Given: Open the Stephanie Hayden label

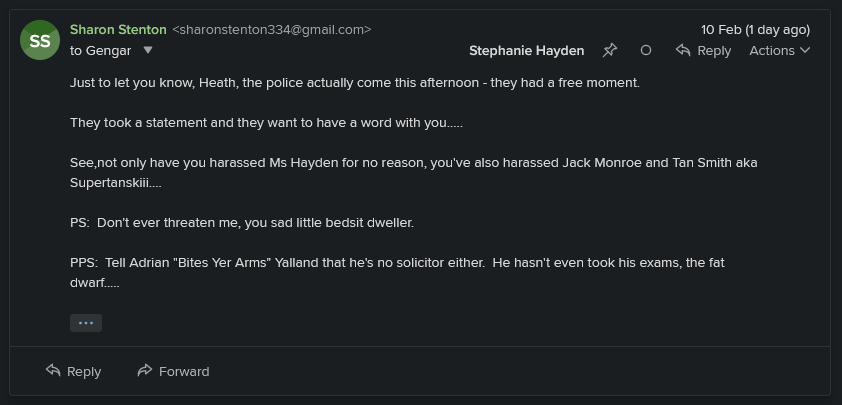Looking at the screenshot, I should pyautogui.click(x=526, y=50).
